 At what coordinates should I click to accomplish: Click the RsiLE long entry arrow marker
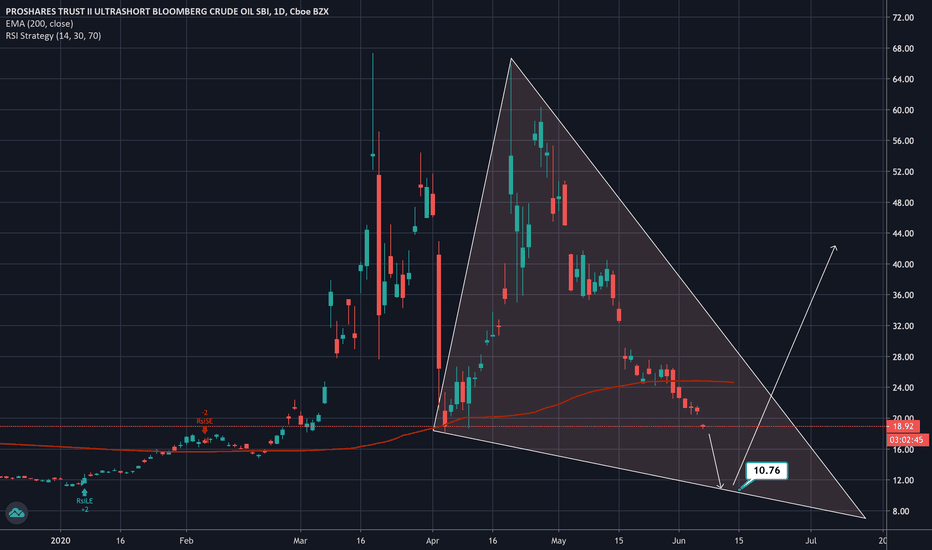84,492
